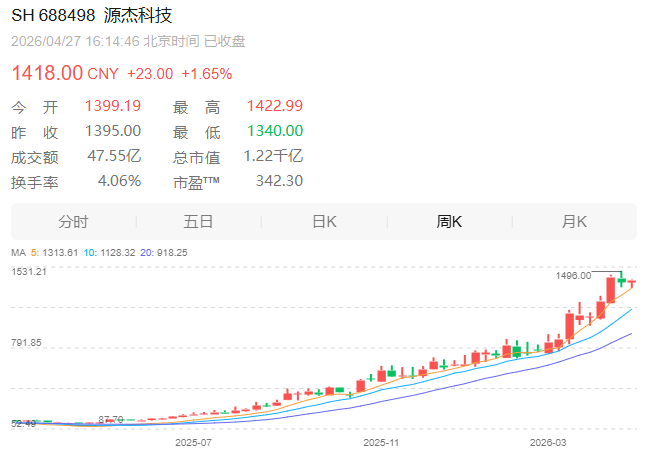This screenshot has width=649, height=451.
Task: Click the MA 5 value 1313.61
Action: pyautogui.click(x=60, y=253)
